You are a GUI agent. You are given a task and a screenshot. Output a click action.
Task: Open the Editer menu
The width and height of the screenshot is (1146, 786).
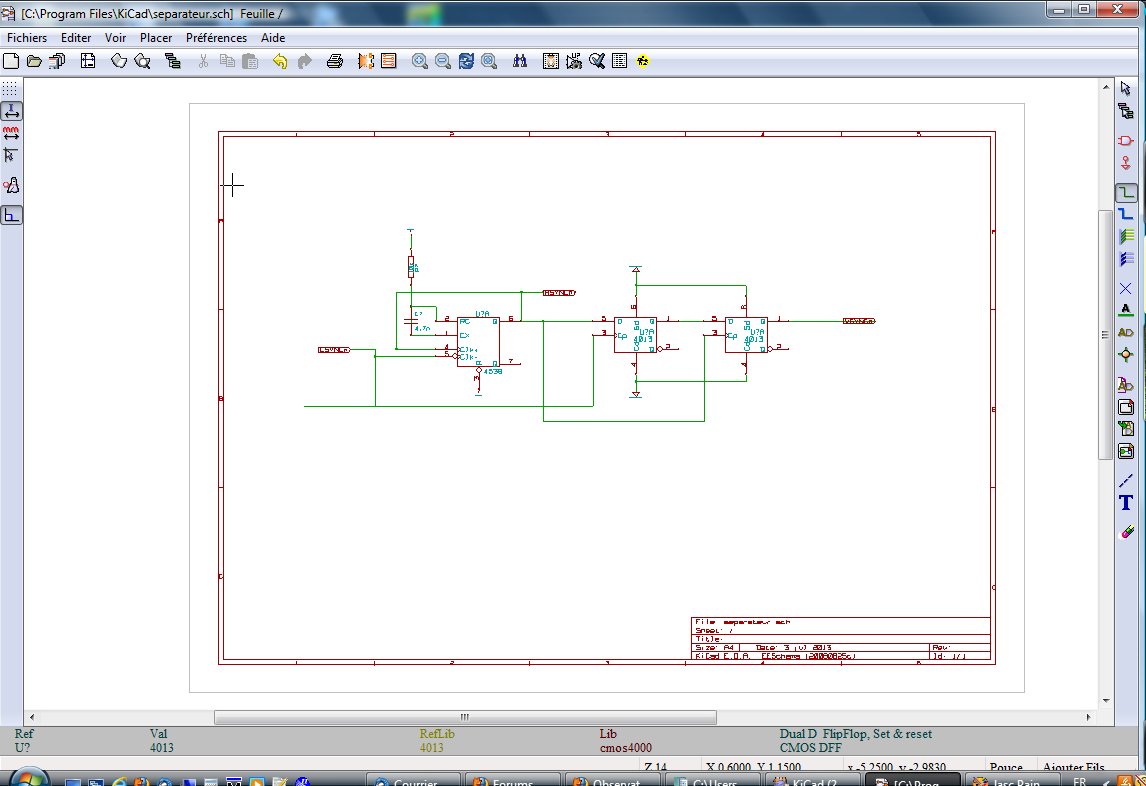tap(76, 37)
